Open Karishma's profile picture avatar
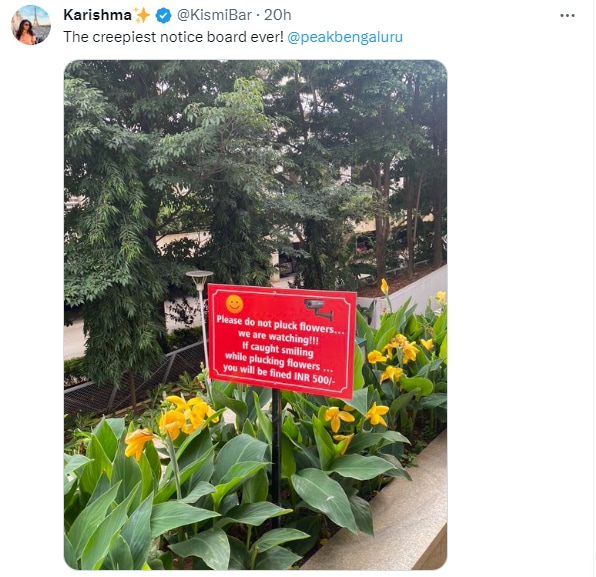 click(x=31, y=25)
